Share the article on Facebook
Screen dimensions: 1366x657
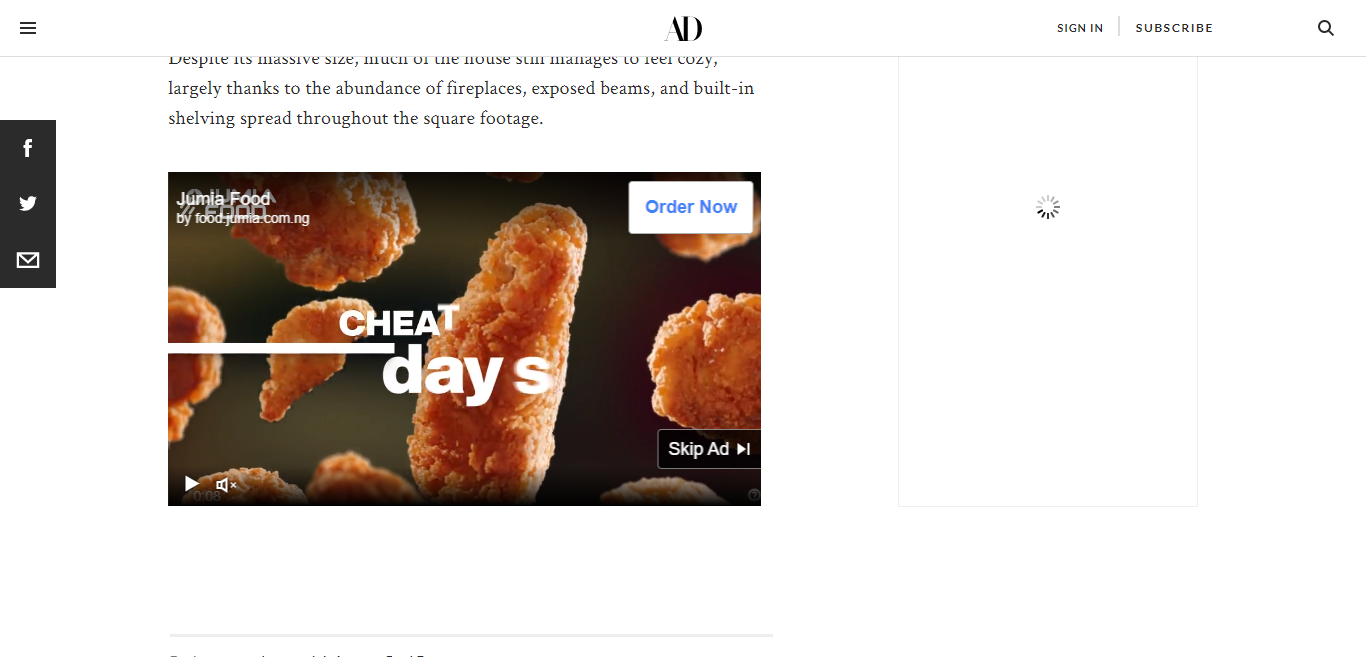coord(28,148)
